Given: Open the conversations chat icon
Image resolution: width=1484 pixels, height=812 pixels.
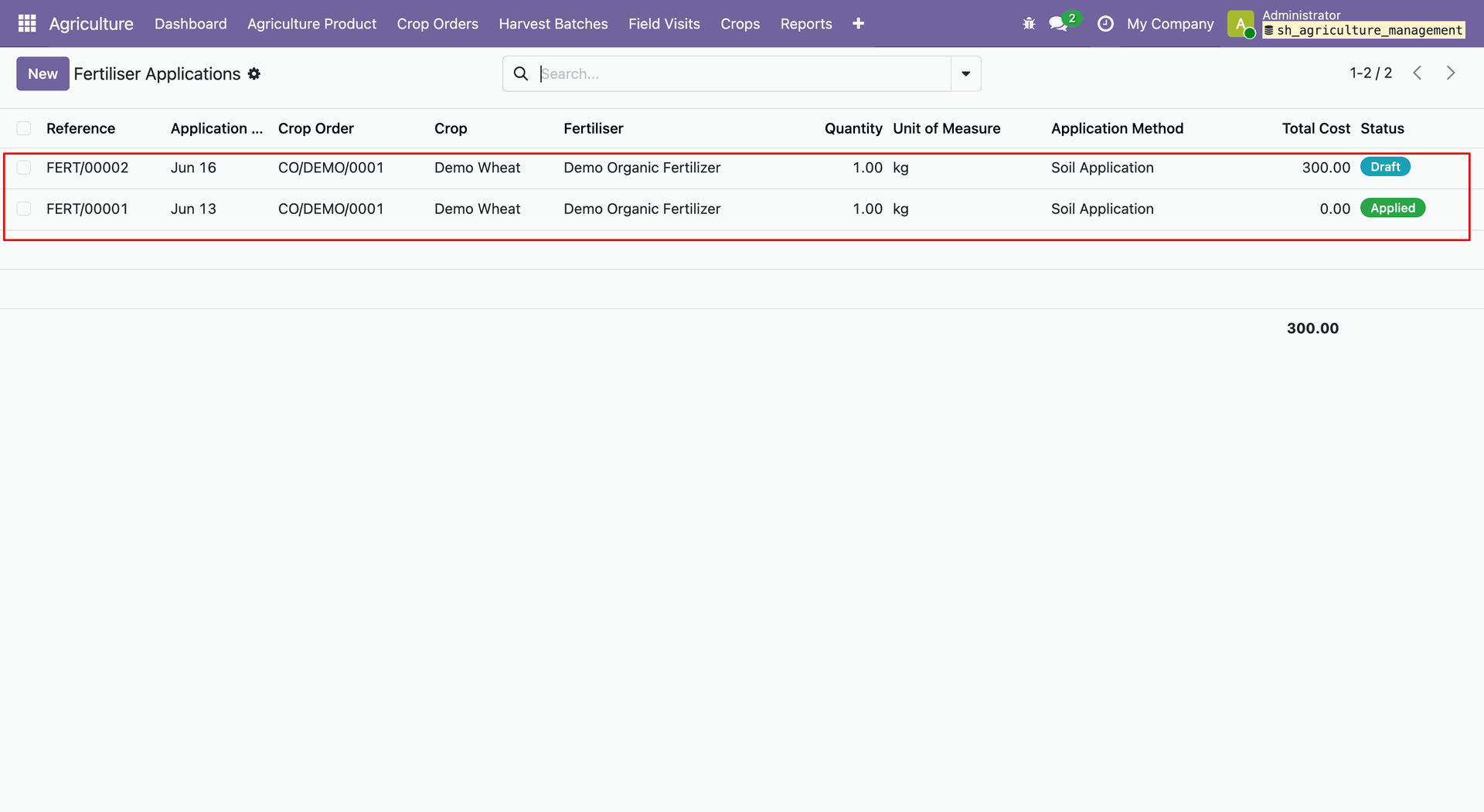Looking at the screenshot, I should (x=1058, y=24).
